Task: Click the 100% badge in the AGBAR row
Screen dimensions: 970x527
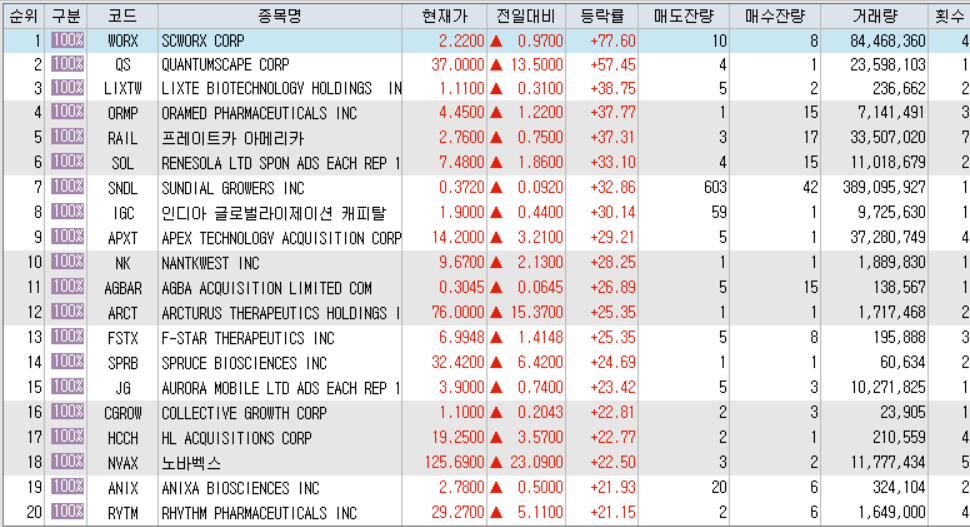Action: point(67,287)
